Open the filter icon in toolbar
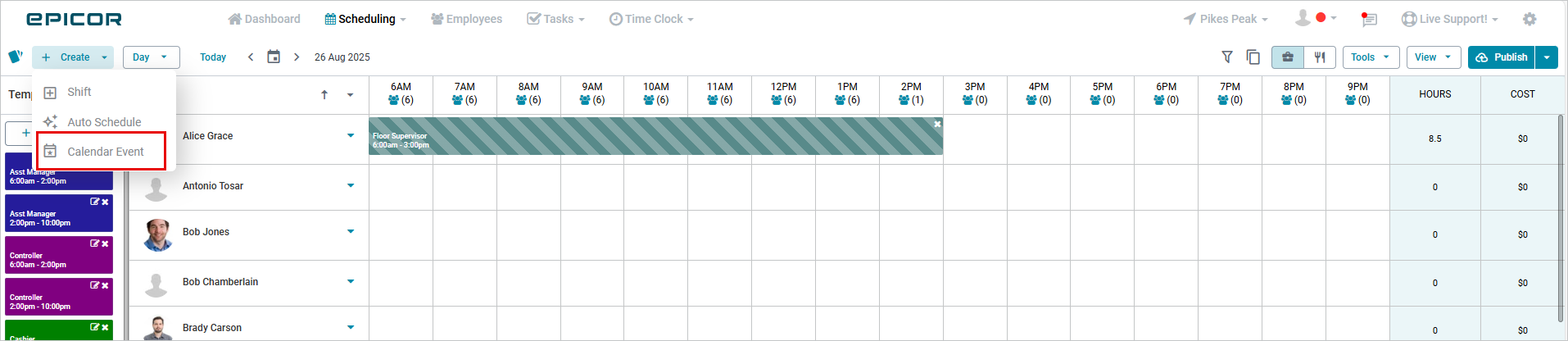 (1227, 57)
